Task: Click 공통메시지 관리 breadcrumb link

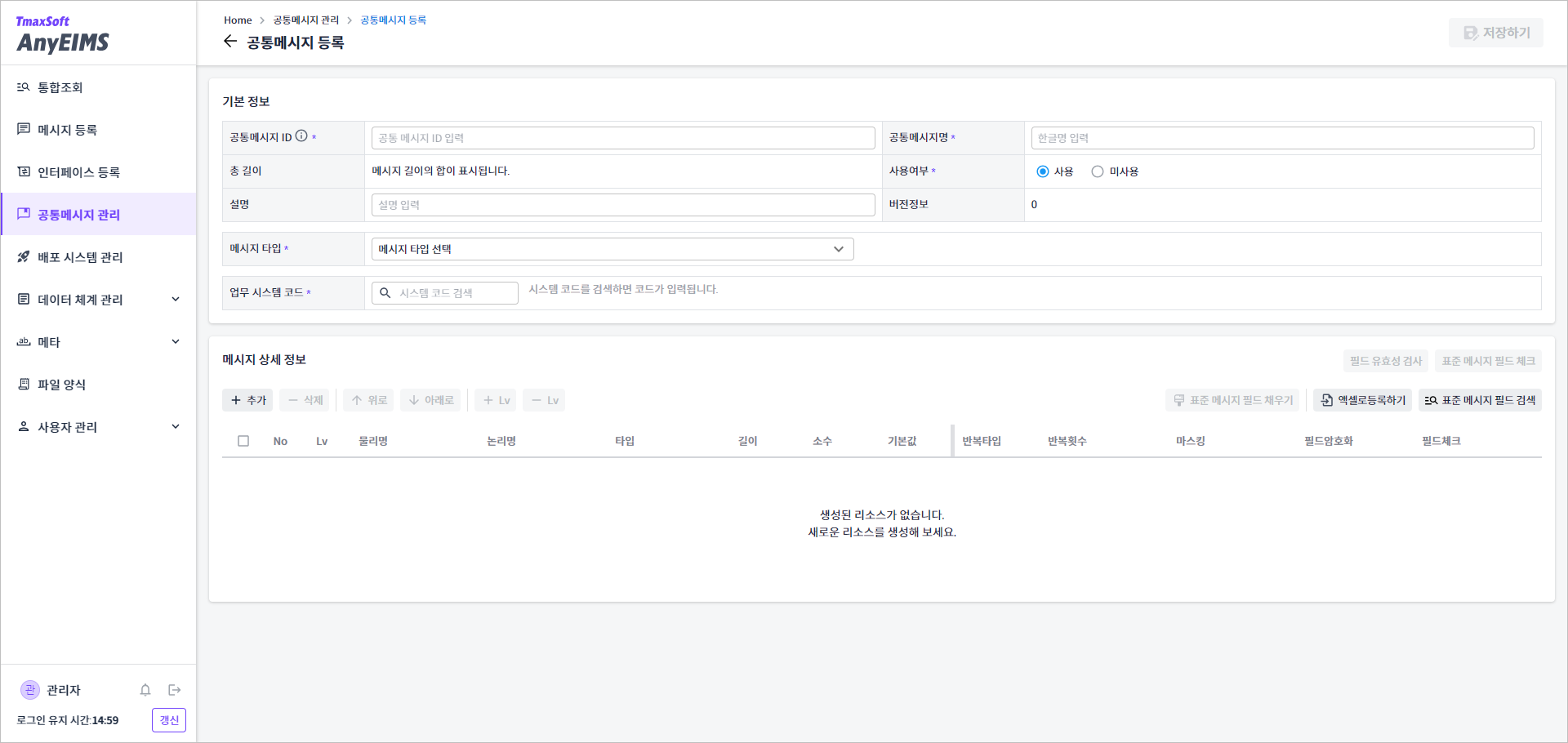Action: pos(305,20)
